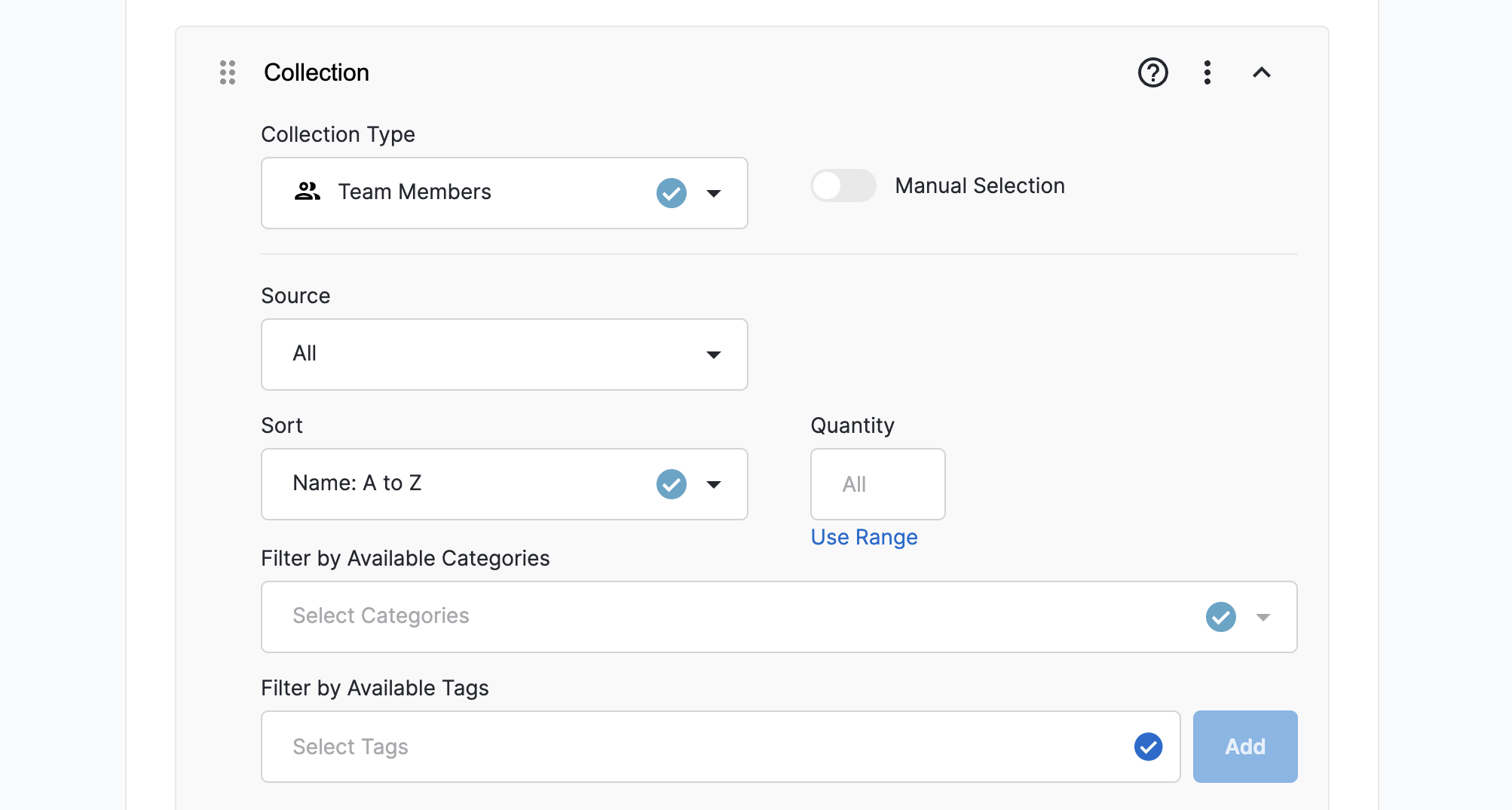Click the drag handle beside Collection

[228, 72]
